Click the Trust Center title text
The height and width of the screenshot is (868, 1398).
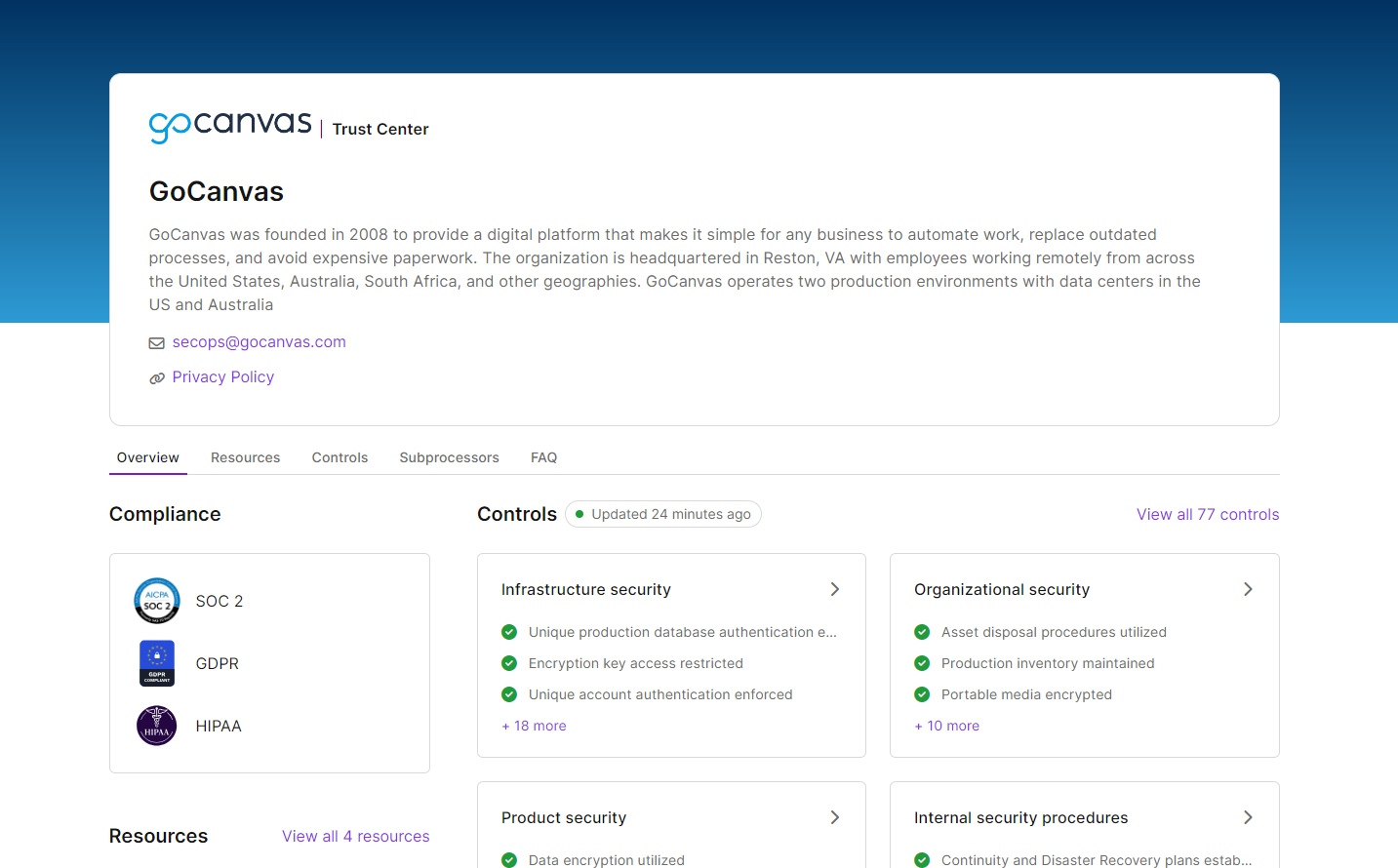(380, 129)
